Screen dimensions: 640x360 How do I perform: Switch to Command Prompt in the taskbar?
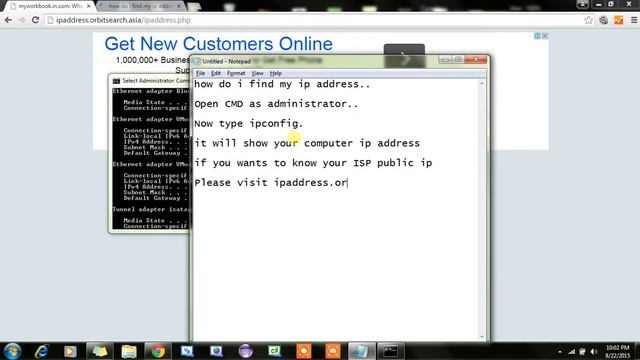(390, 351)
